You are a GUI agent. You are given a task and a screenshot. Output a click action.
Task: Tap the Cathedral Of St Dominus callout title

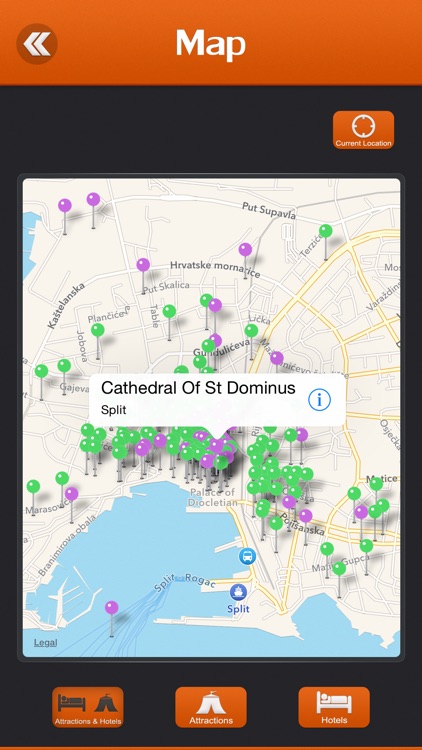pyautogui.click(x=198, y=388)
